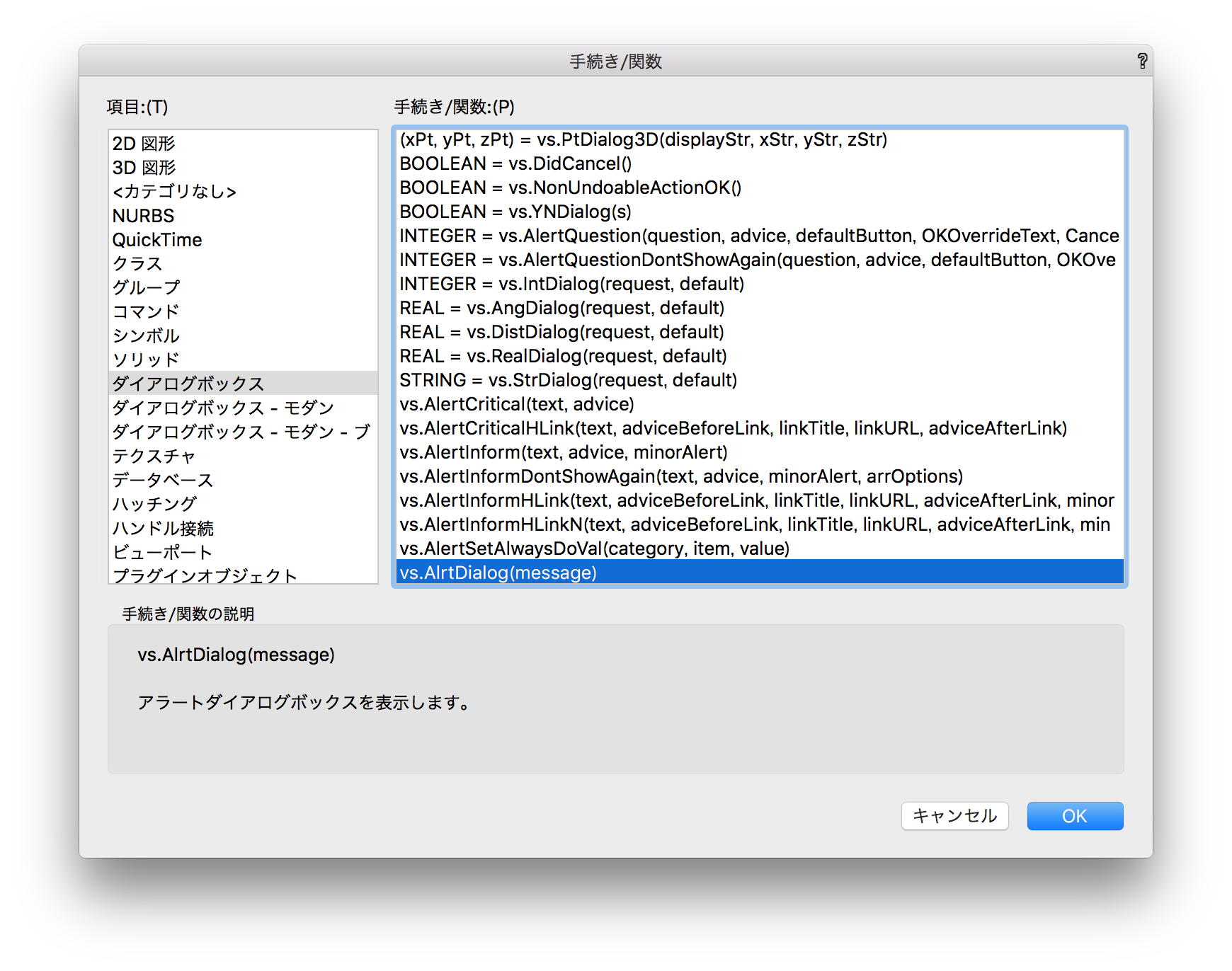
Task: Choose vs.AlertCritical(text, advice) function
Action: [760, 404]
